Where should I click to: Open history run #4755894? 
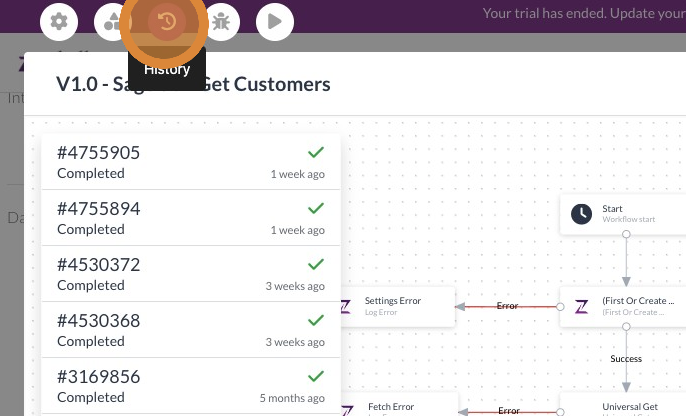pos(191,218)
